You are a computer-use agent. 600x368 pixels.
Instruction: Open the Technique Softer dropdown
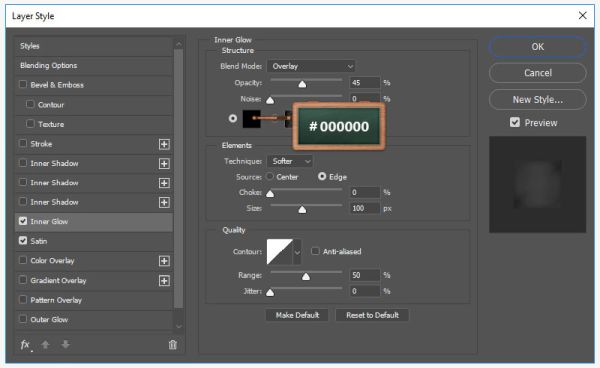pos(290,161)
